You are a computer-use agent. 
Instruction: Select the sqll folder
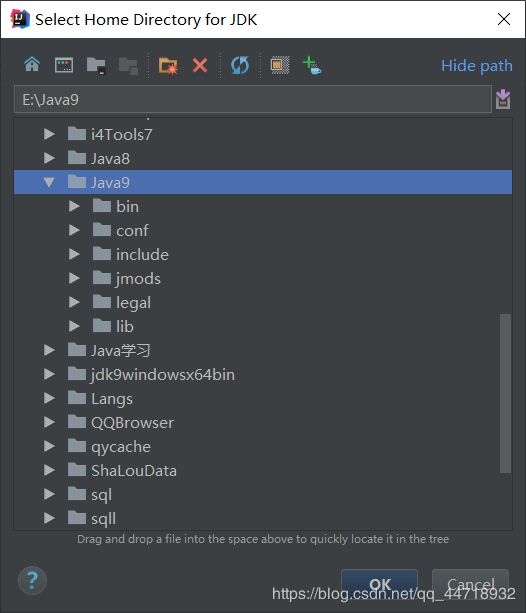263,518
